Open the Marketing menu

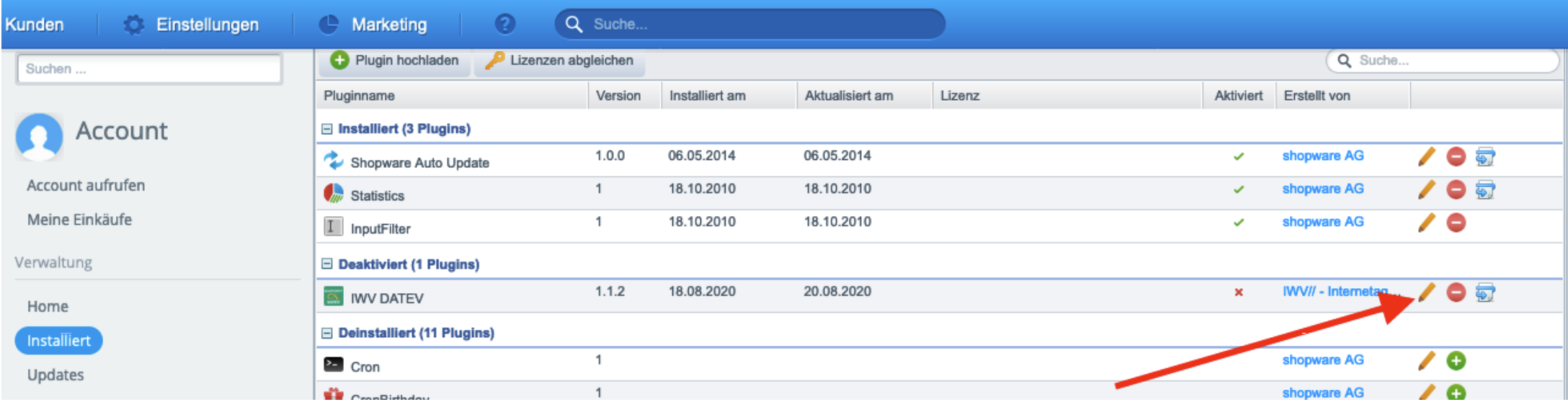tap(373, 24)
